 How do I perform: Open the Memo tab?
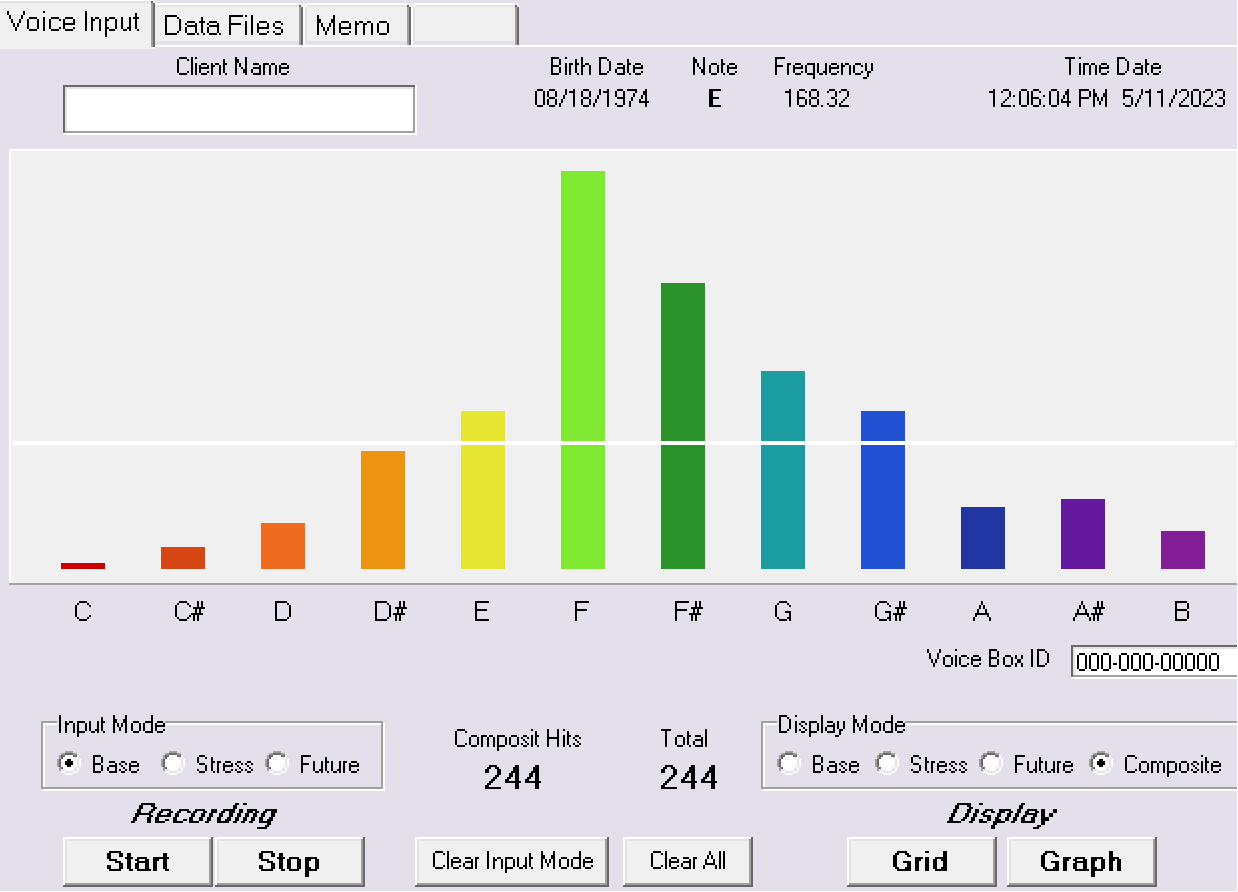pyautogui.click(x=355, y=24)
